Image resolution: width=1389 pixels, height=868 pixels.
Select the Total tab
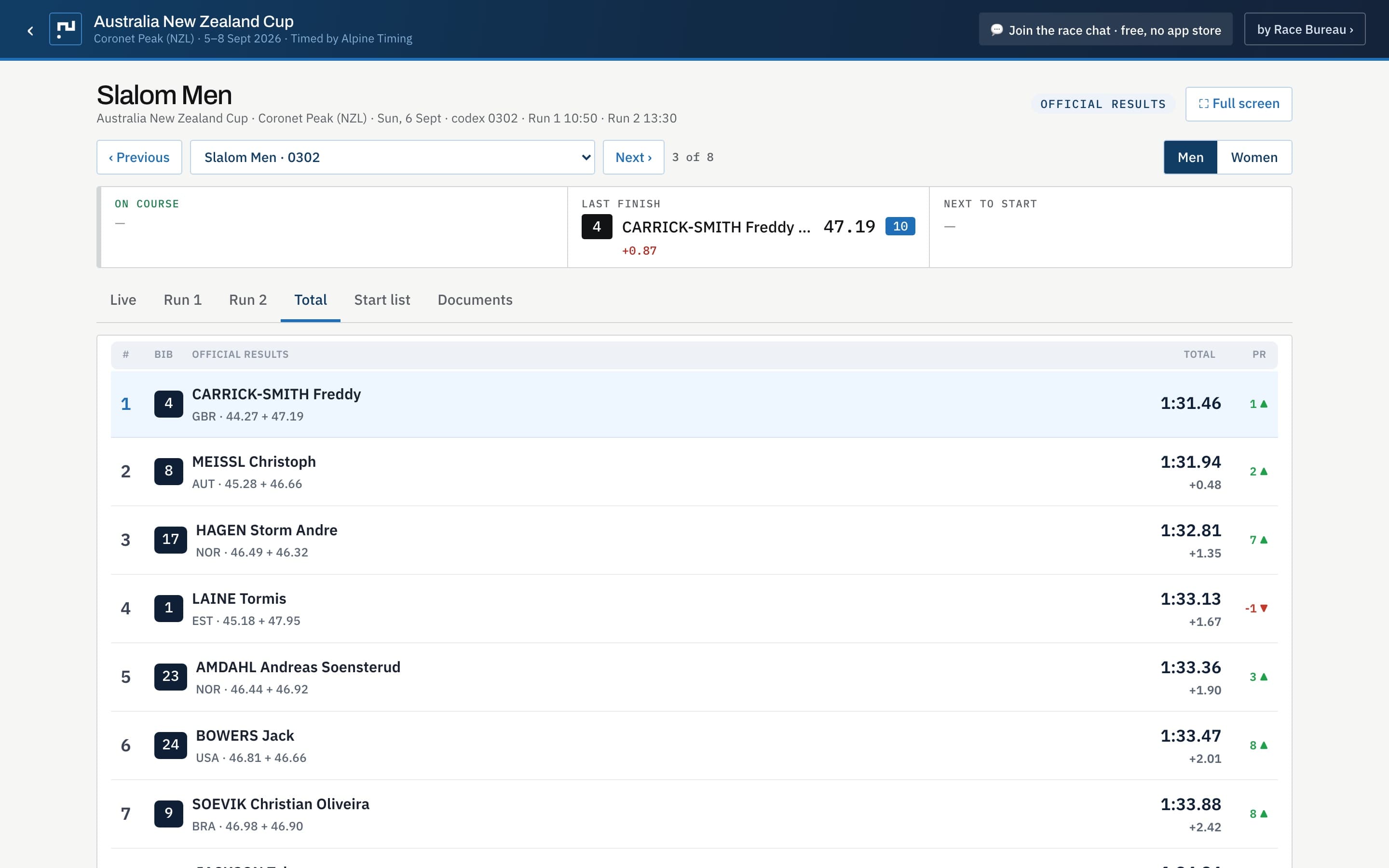[311, 300]
